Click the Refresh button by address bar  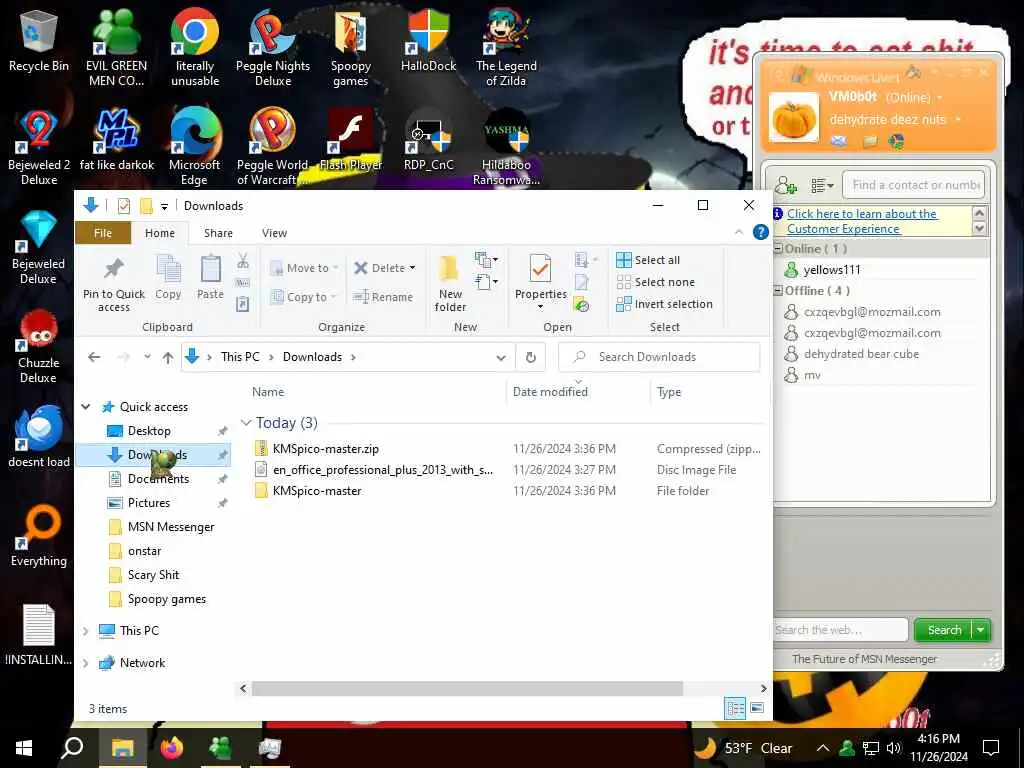tap(531, 358)
